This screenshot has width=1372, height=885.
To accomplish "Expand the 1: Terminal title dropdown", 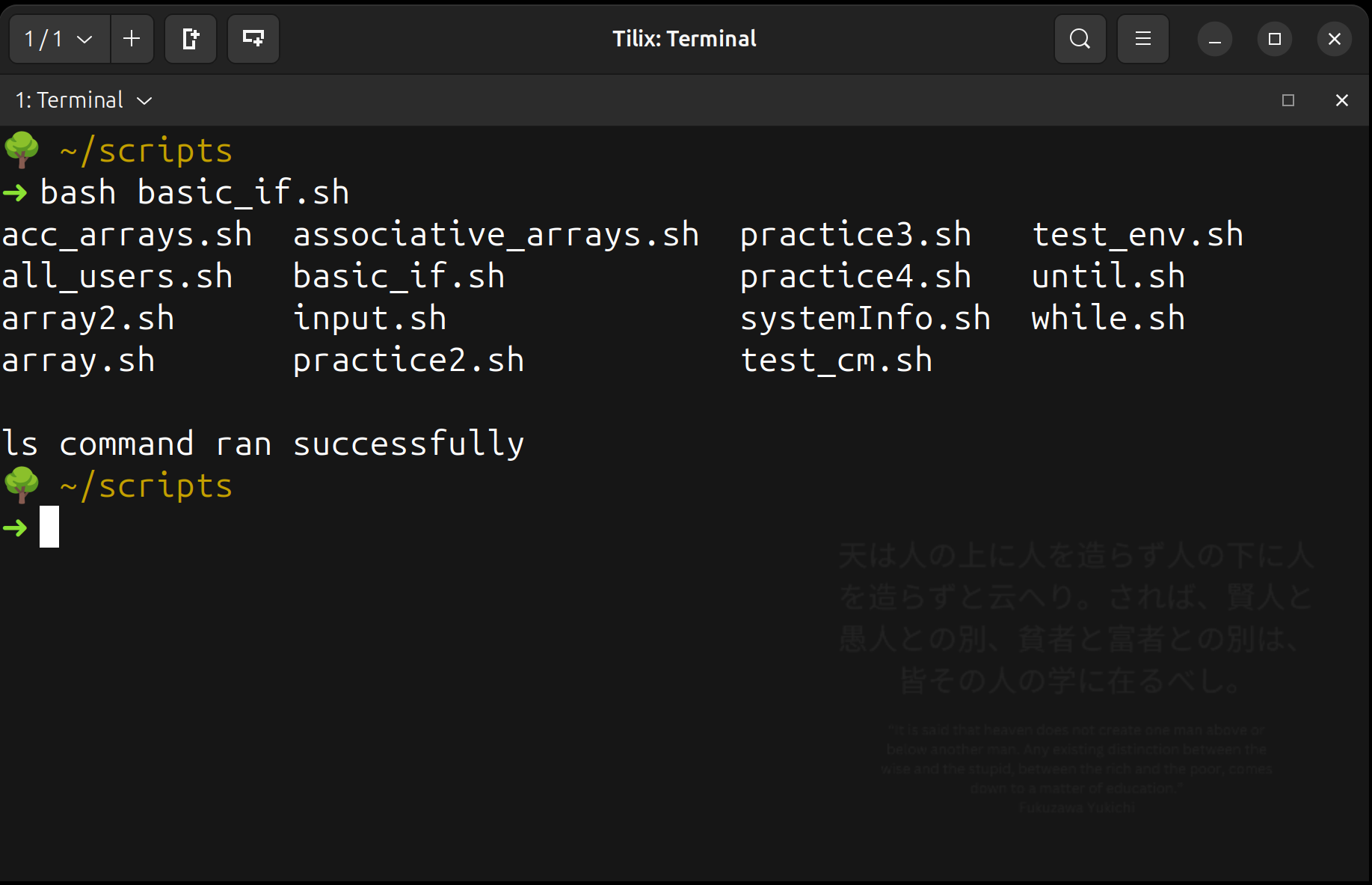I will pyautogui.click(x=84, y=100).
